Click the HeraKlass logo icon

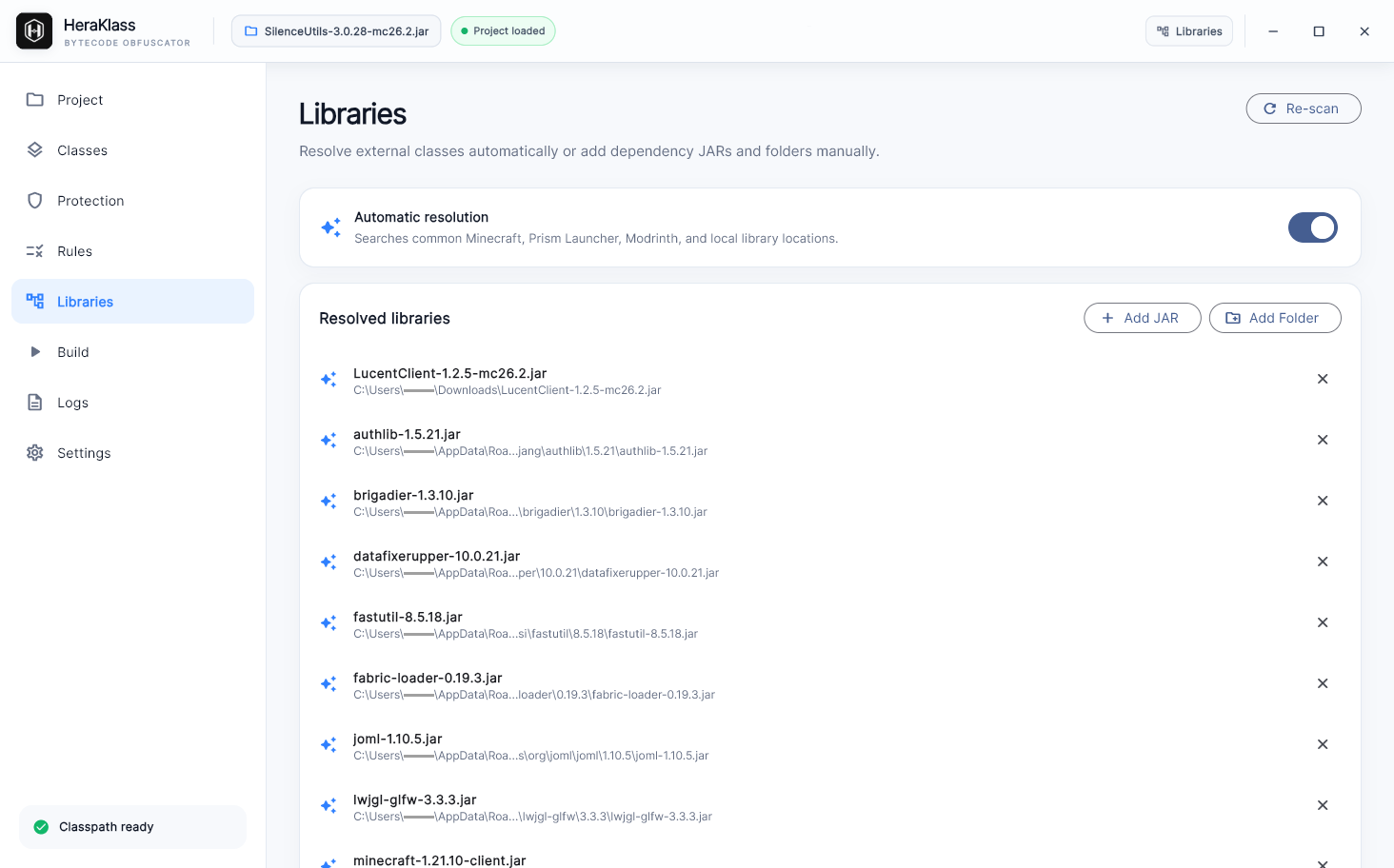[34, 31]
